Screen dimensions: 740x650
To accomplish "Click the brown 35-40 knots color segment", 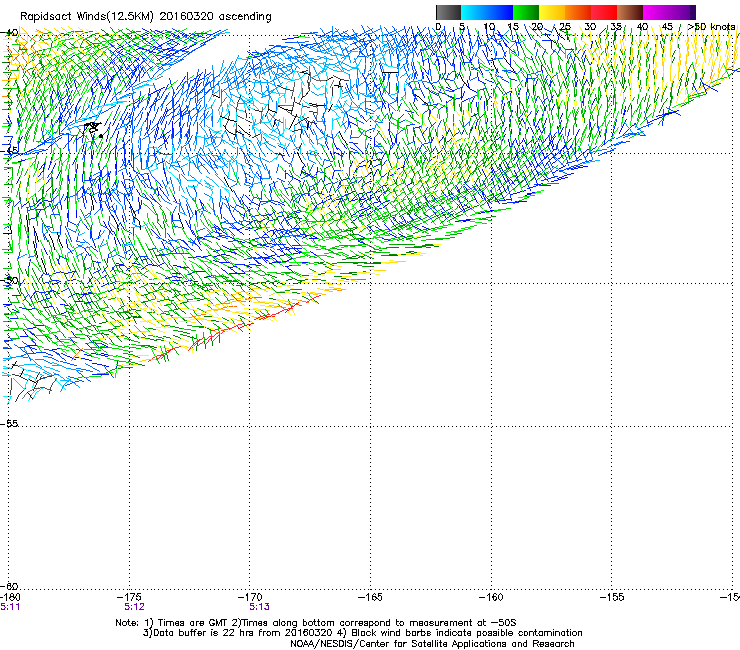I will pyautogui.click(x=630, y=12).
